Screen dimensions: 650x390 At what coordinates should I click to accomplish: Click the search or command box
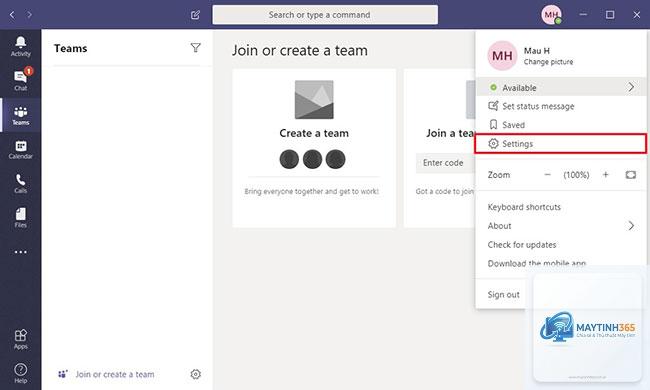coord(325,15)
